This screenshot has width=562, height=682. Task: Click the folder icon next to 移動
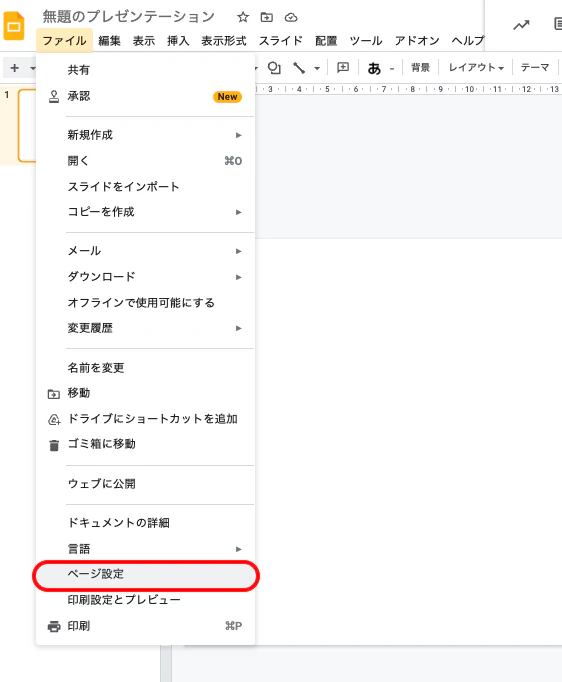pos(54,394)
